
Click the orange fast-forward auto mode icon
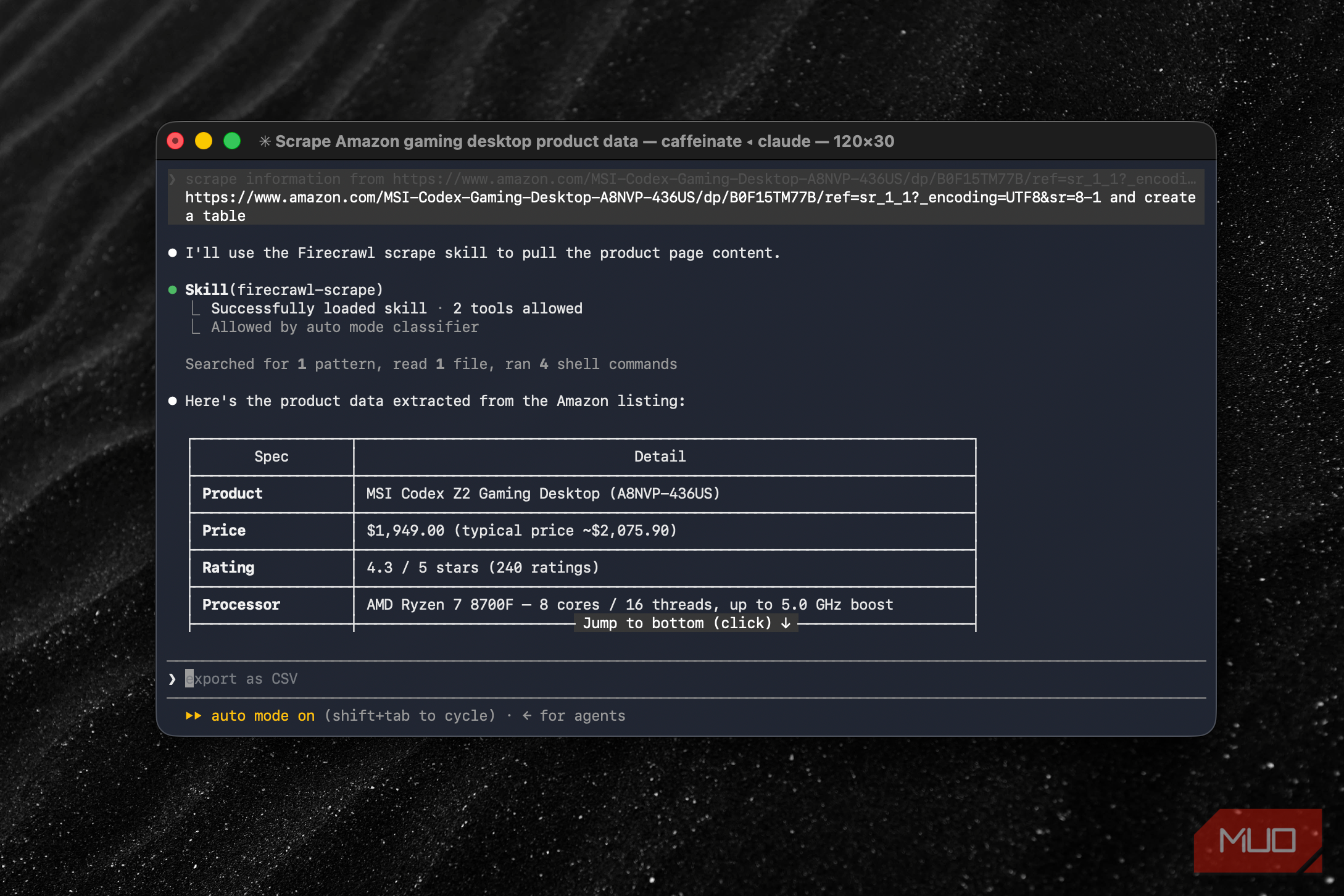pyautogui.click(x=193, y=716)
